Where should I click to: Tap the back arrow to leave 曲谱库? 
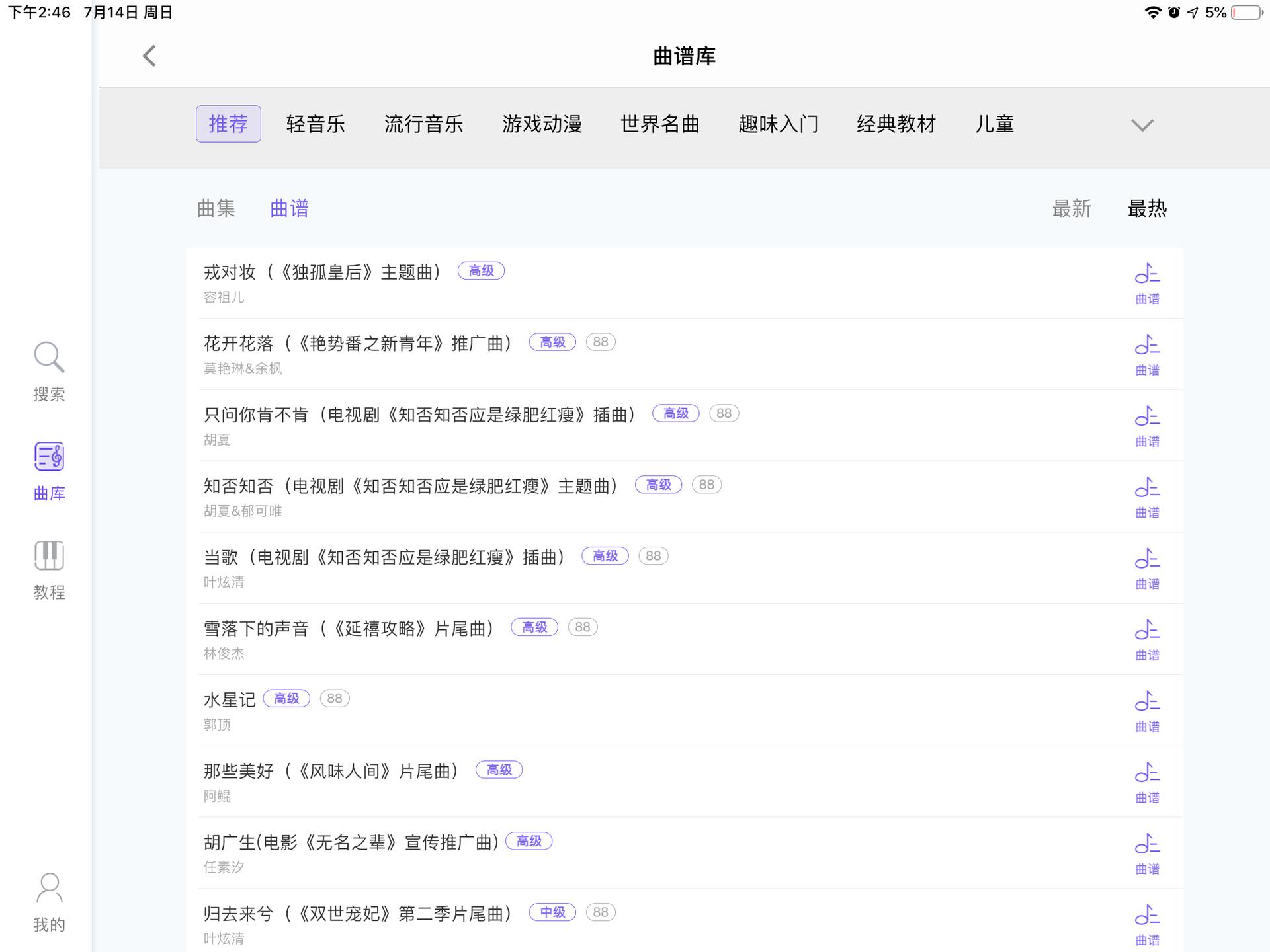[x=148, y=56]
